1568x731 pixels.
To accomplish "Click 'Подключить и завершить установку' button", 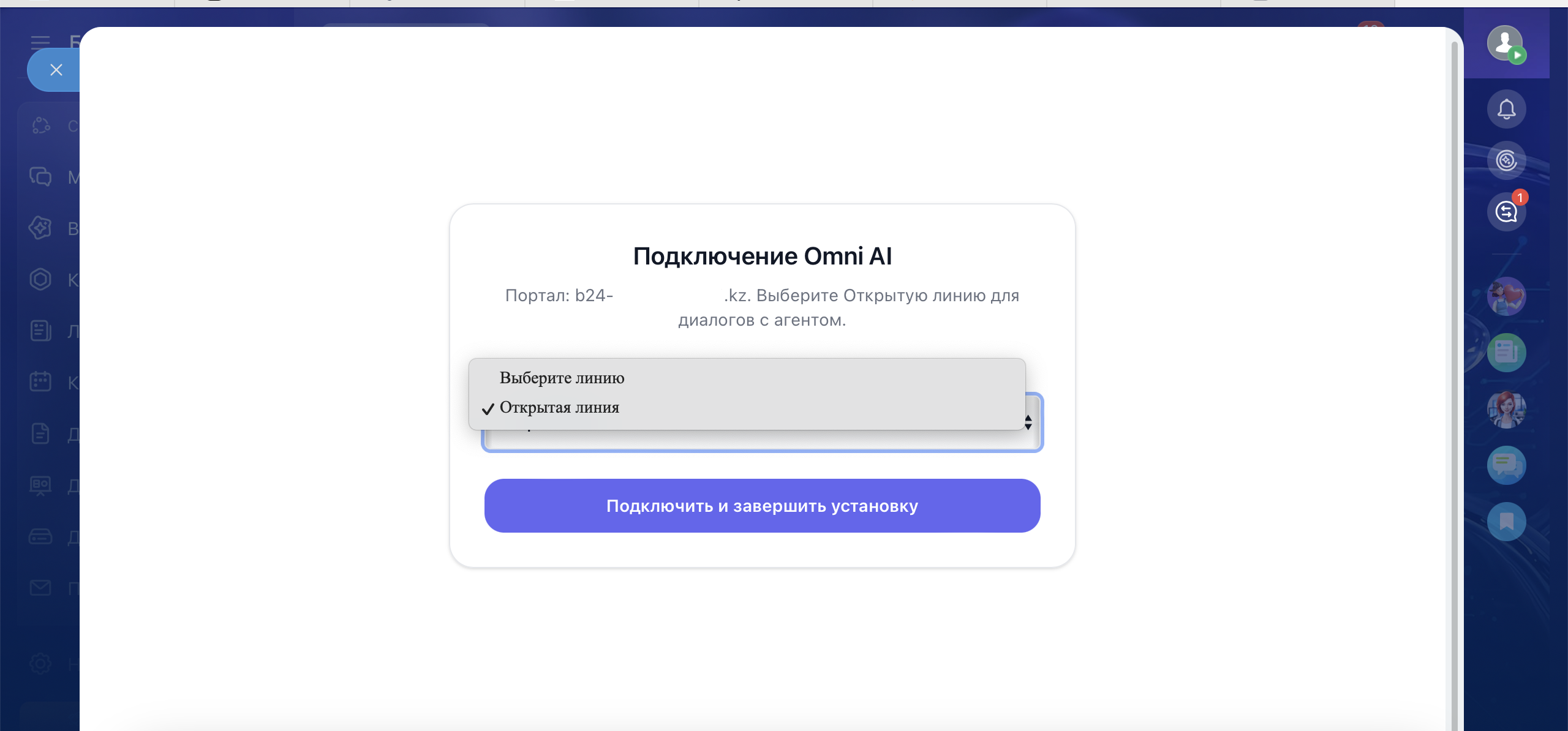I will (762, 506).
